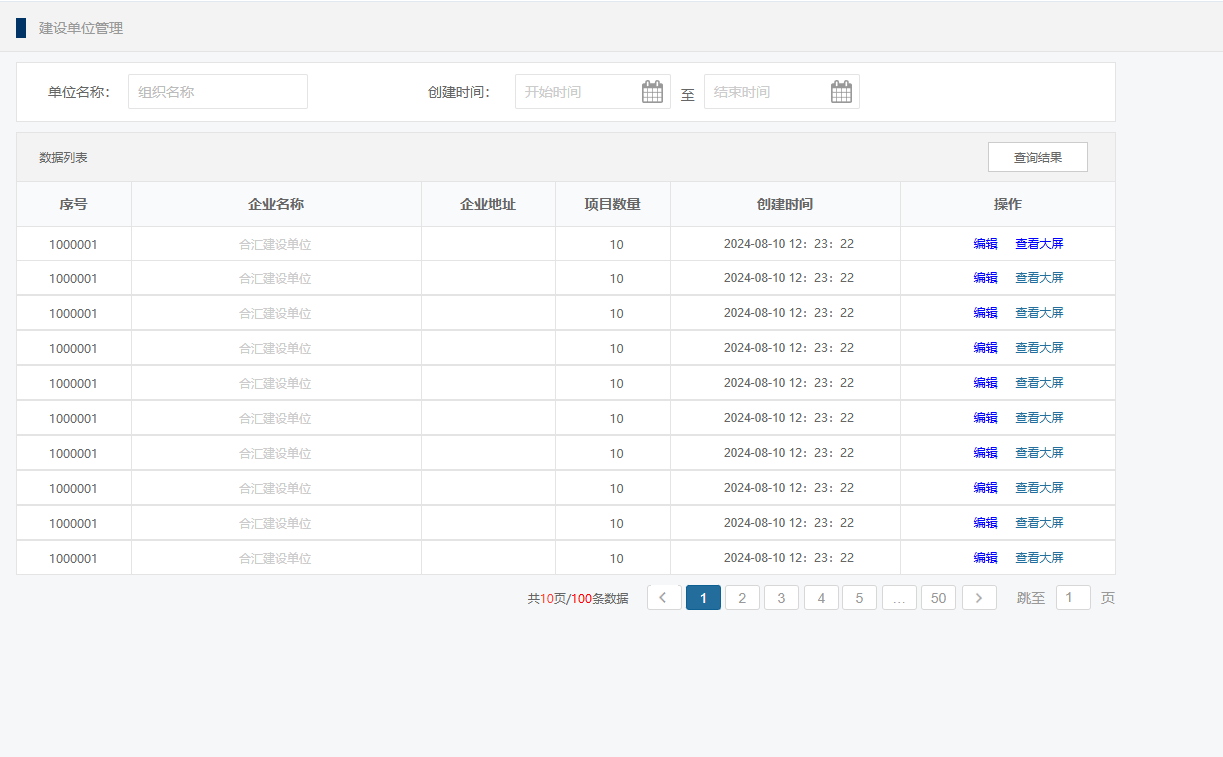
Task: Select page 2 in pagination
Action: pyautogui.click(x=742, y=598)
